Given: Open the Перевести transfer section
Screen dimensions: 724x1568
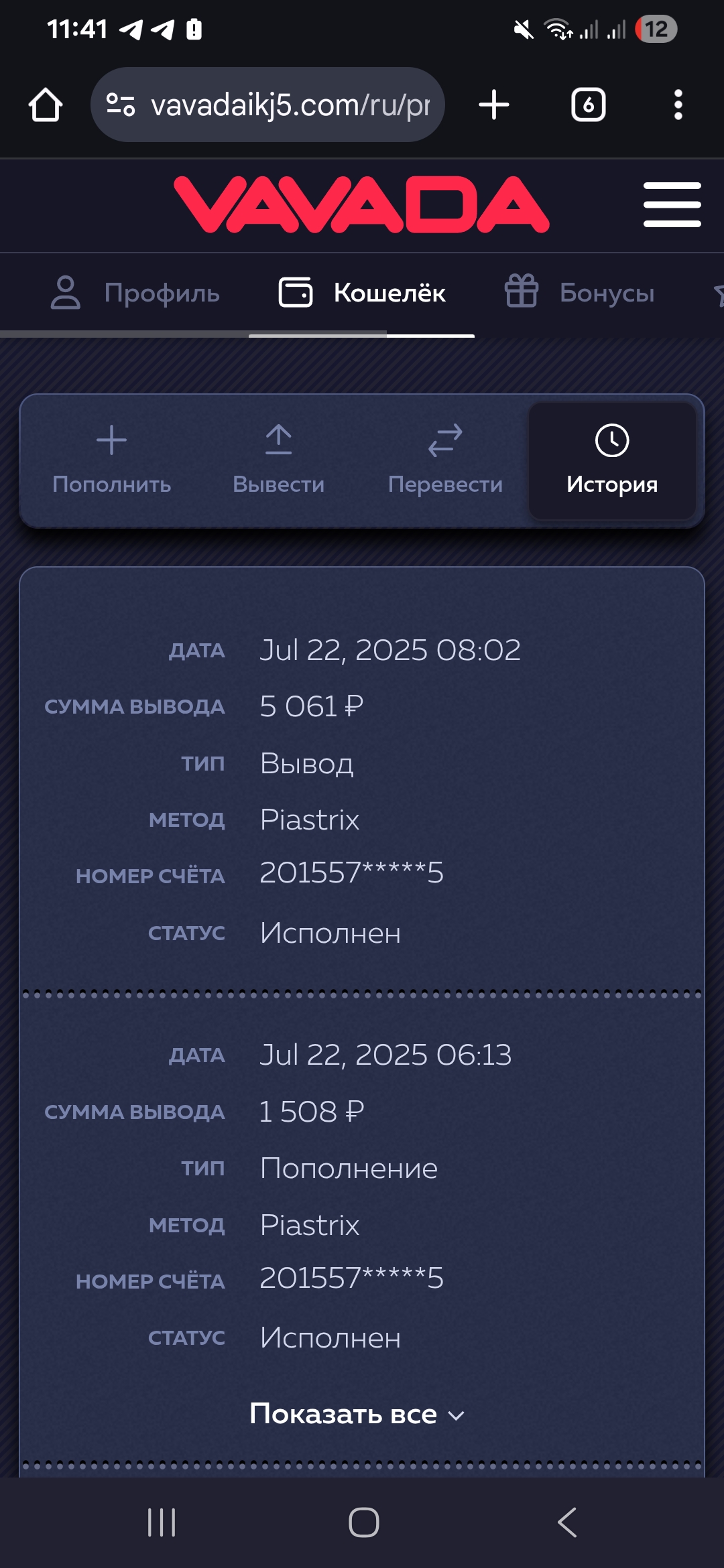Looking at the screenshot, I should [x=445, y=460].
